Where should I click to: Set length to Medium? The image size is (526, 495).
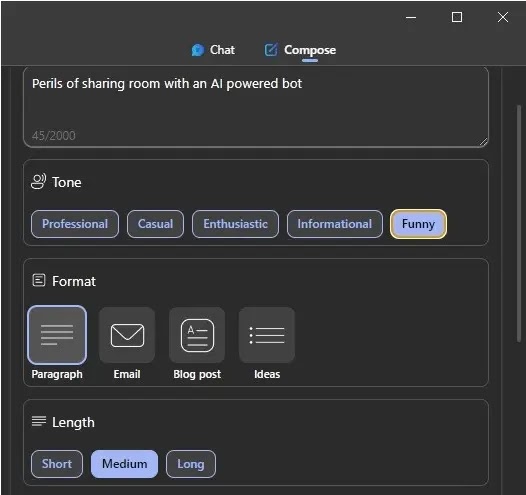(124, 464)
